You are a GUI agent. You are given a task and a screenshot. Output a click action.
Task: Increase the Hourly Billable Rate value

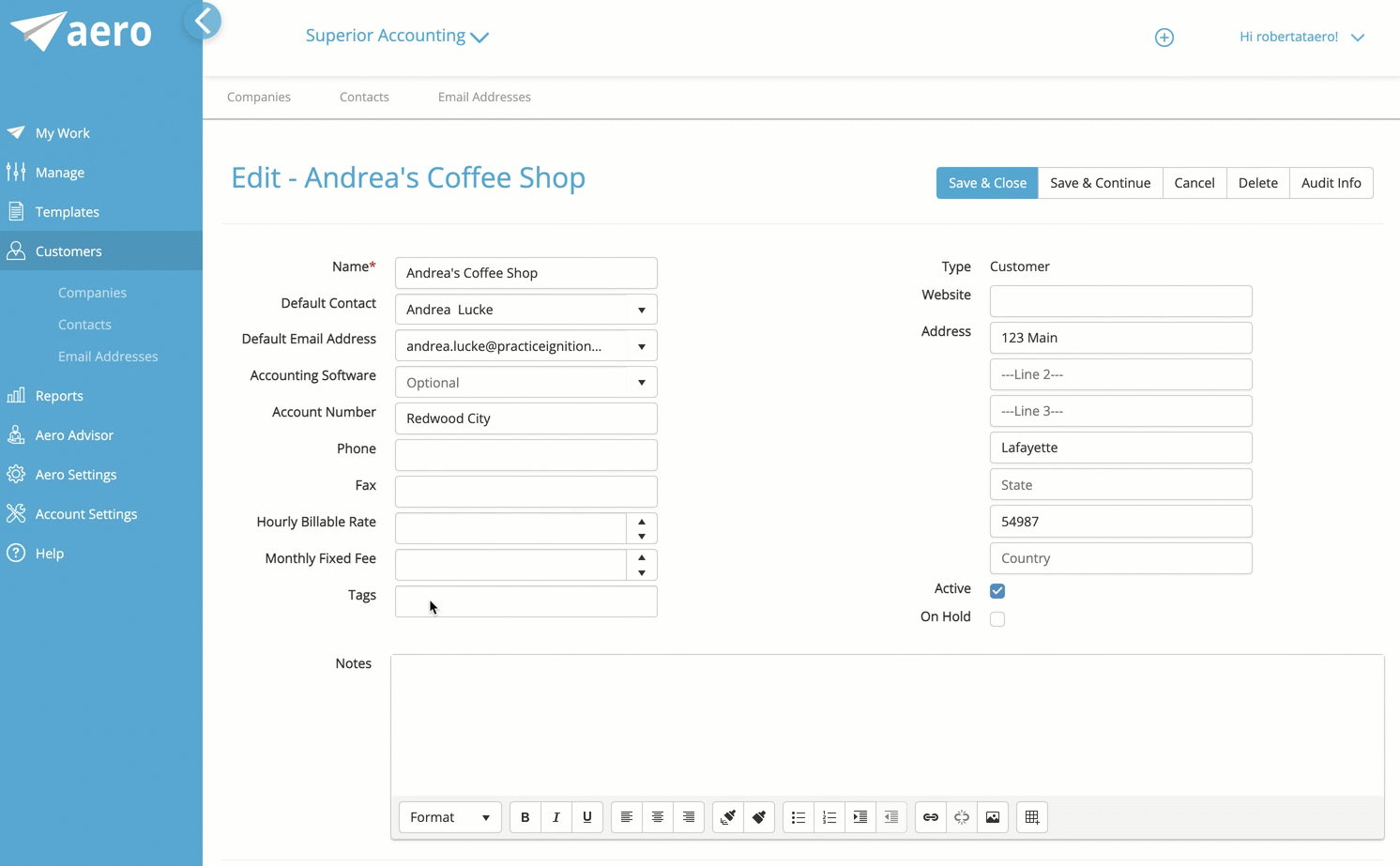click(x=642, y=522)
